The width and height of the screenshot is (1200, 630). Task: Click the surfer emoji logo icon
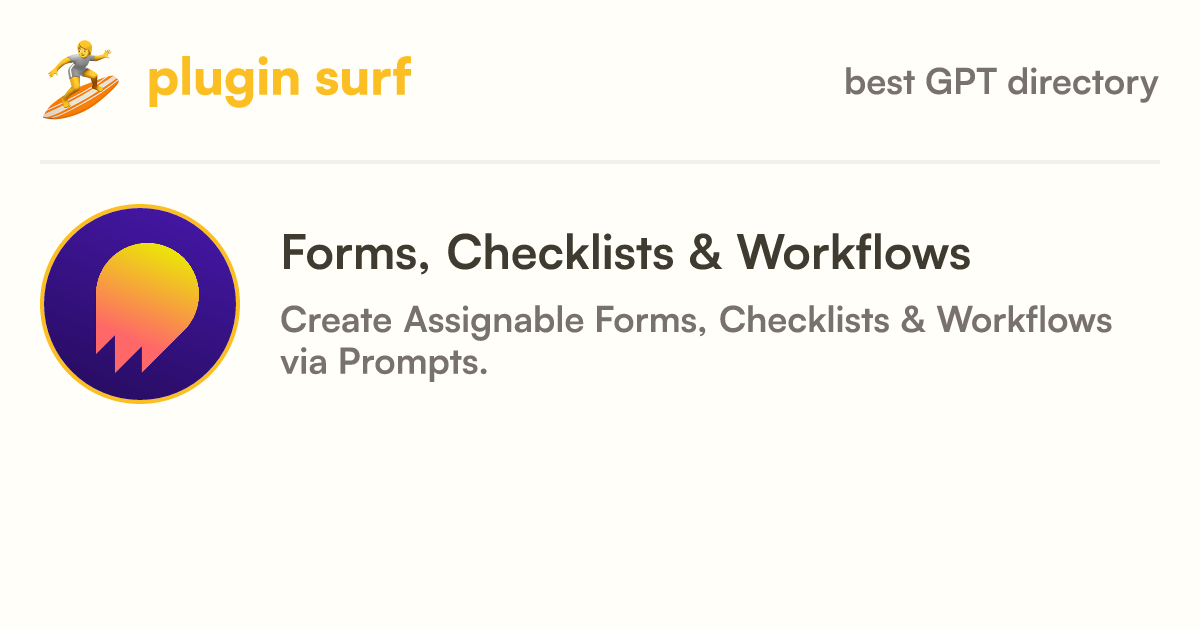pyautogui.click(x=80, y=80)
